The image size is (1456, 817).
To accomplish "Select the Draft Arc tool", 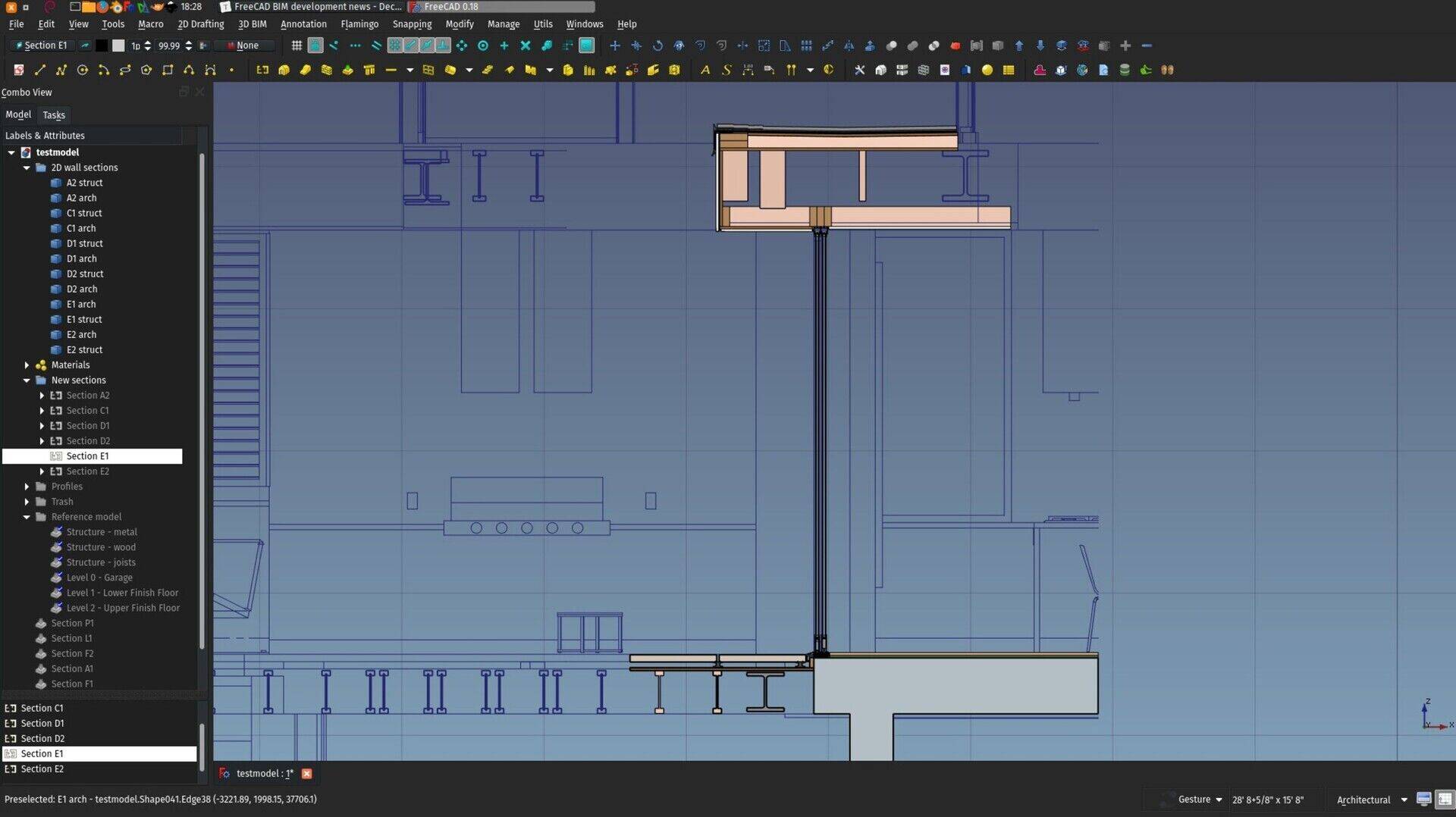I will pyautogui.click(x=103, y=70).
